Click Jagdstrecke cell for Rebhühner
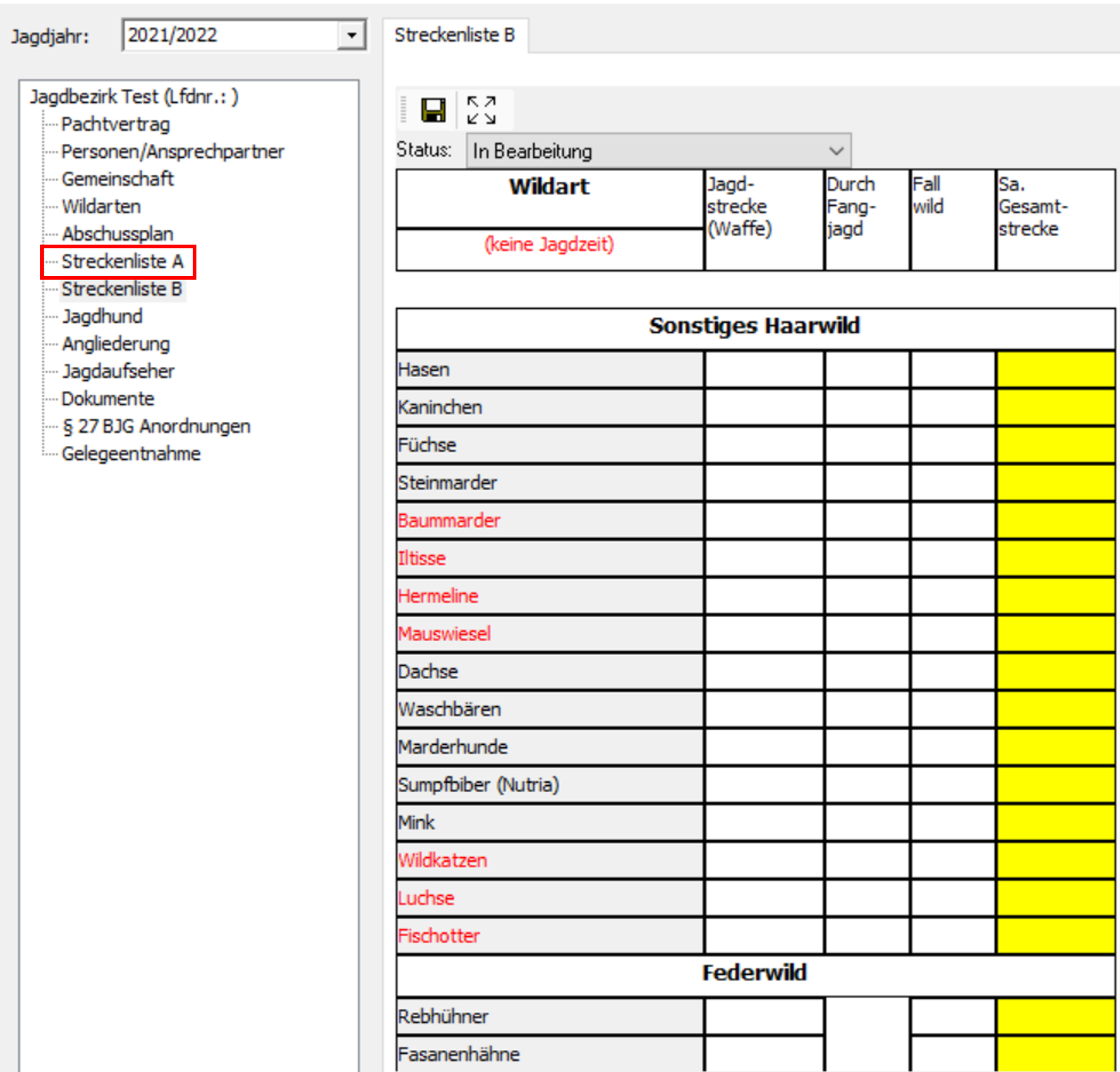Viewport: 1120px width, 1072px height. click(764, 1017)
